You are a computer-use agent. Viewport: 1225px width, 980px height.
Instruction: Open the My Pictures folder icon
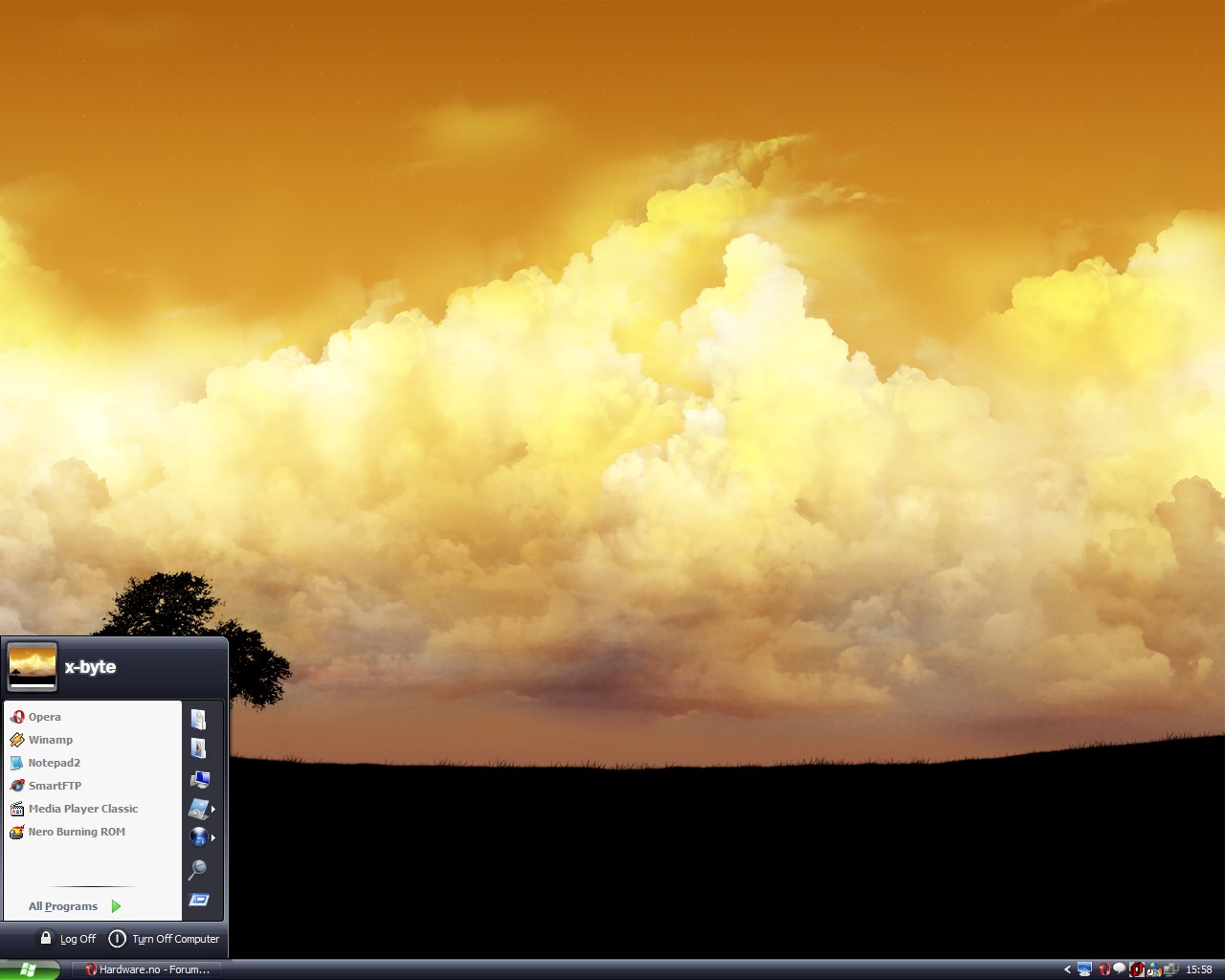pyautogui.click(x=198, y=748)
